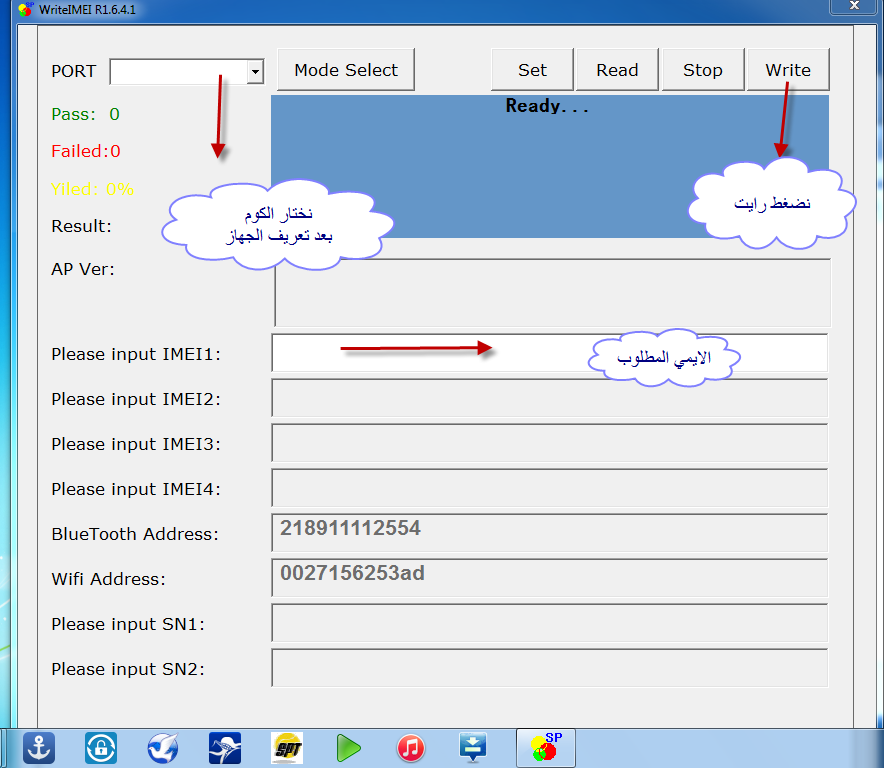This screenshot has height=768, width=884.
Task: Click the 'Please input IMEI1:' label
Action: (136, 354)
